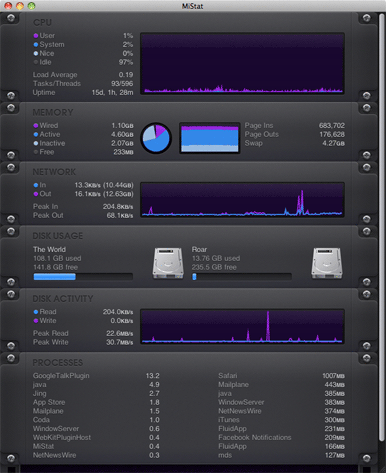Click the PROCESSES section heading
386x473 pixels.
pyautogui.click(x=57, y=363)
